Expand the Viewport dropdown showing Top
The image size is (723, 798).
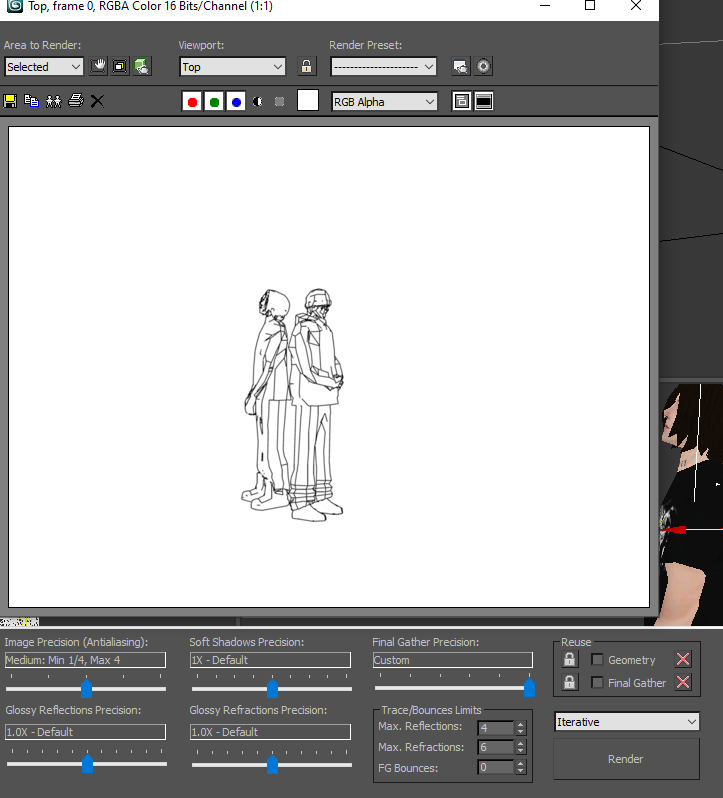pyautogui.click(x=233, y=67)
